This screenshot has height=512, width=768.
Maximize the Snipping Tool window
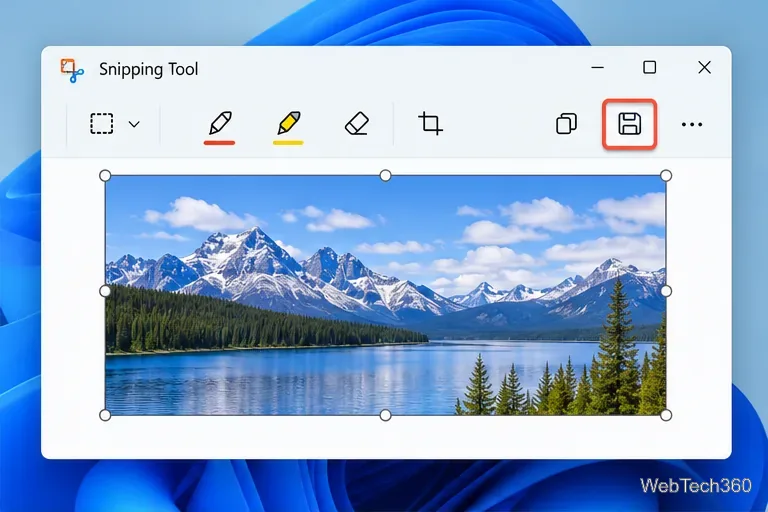tap(649, 67)
